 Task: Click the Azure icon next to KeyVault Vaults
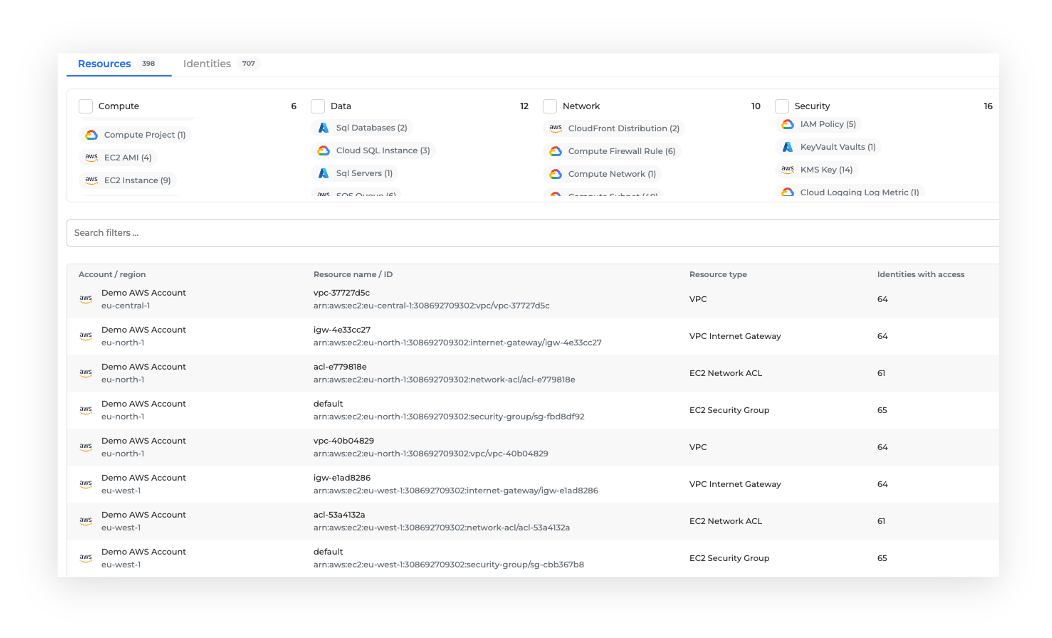(787, 147)
